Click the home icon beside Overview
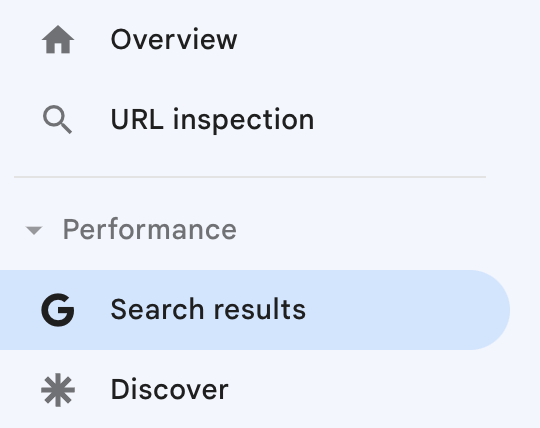Viewport: 540px width, 428px height. point(58,40)
